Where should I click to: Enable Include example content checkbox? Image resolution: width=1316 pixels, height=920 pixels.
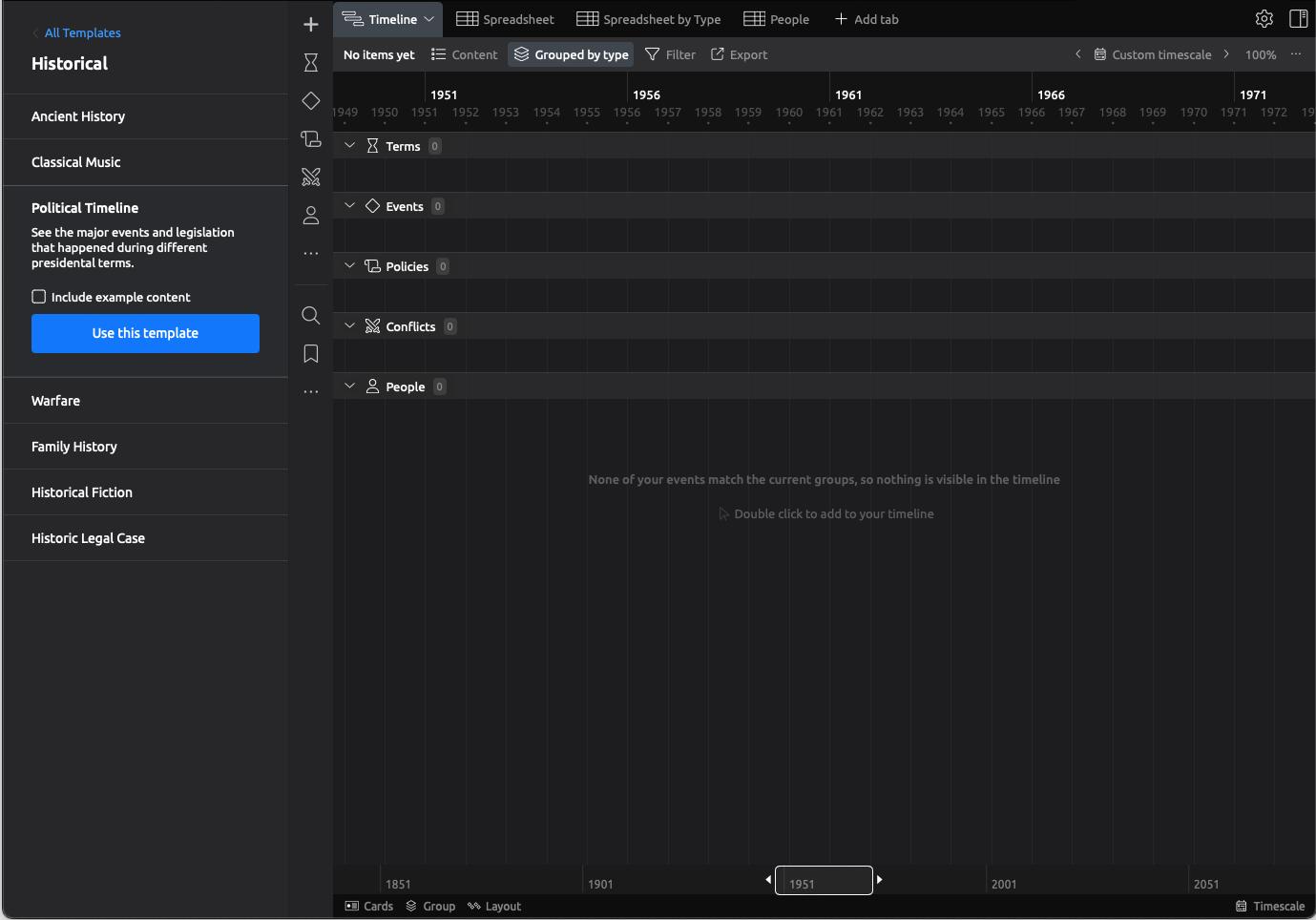pos(39,297)
